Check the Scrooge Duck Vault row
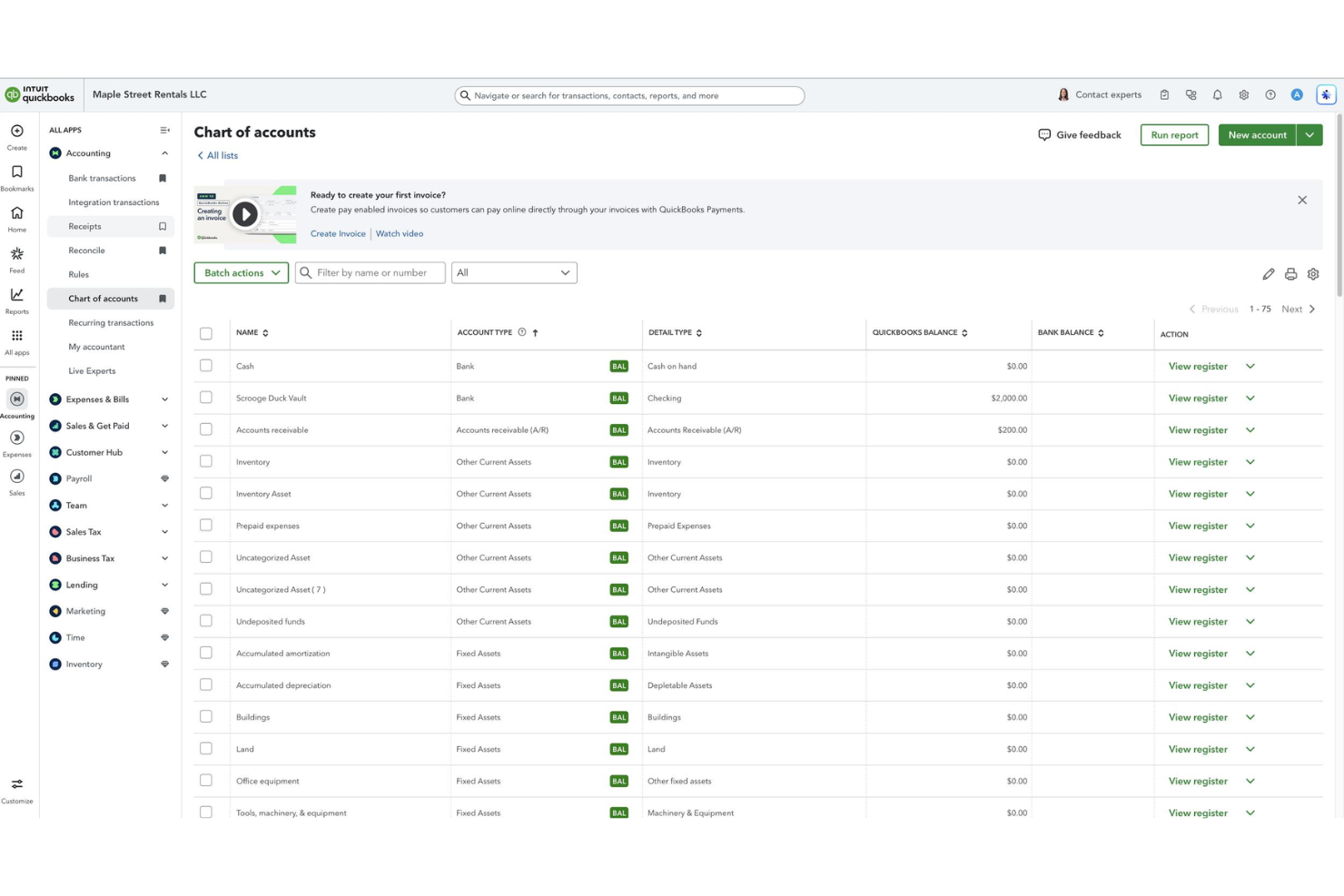 coord(206,398)
